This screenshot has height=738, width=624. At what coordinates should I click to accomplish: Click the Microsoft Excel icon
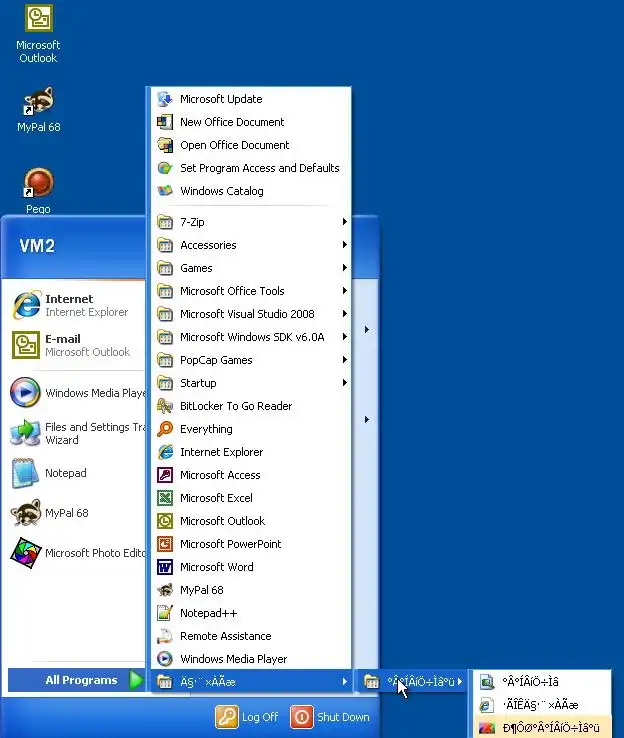click(x=165, y=498)
